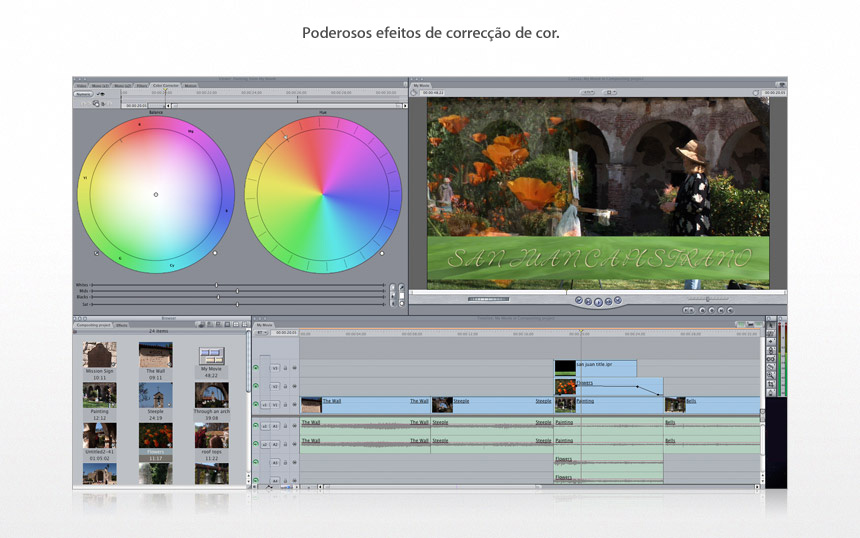This screenshot has width=860, height=538.
Task: Select the Flowers clip thumbnail in Browser
Action: (x=155, y=436)
